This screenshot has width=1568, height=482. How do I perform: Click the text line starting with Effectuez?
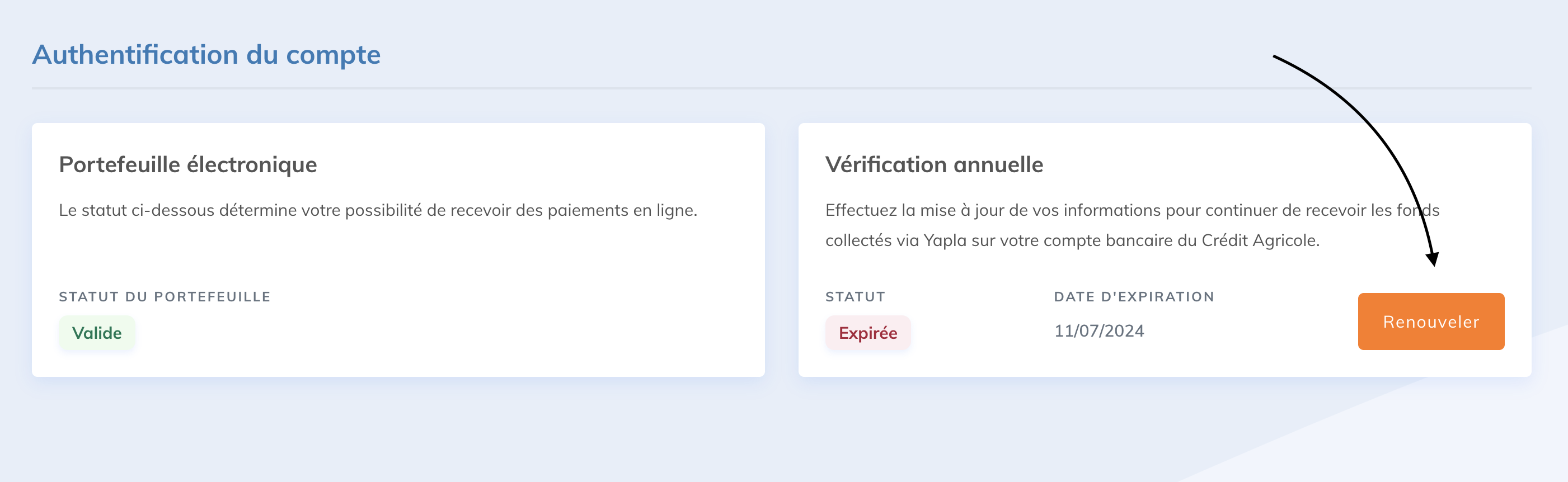pos(1132,210)
